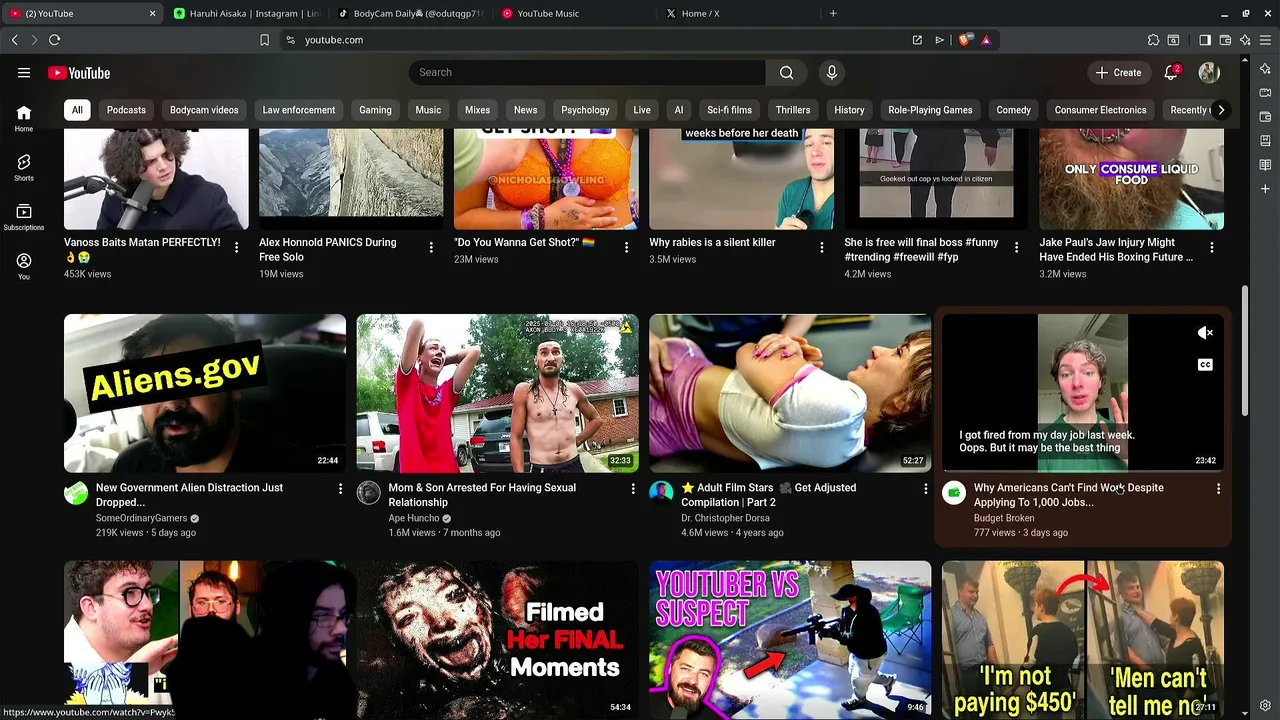1280x720 pixels.
Task: Open Subscriptions in the left sidebar
Action: (24, 217)
